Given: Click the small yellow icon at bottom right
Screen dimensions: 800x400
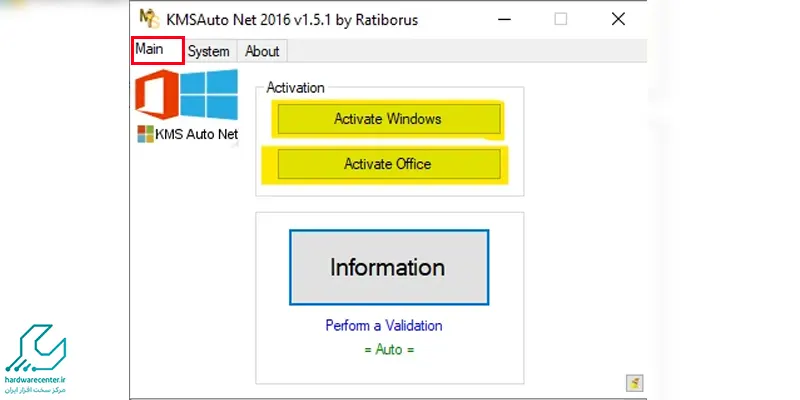Looking at the screenshot, I should 634,383.
